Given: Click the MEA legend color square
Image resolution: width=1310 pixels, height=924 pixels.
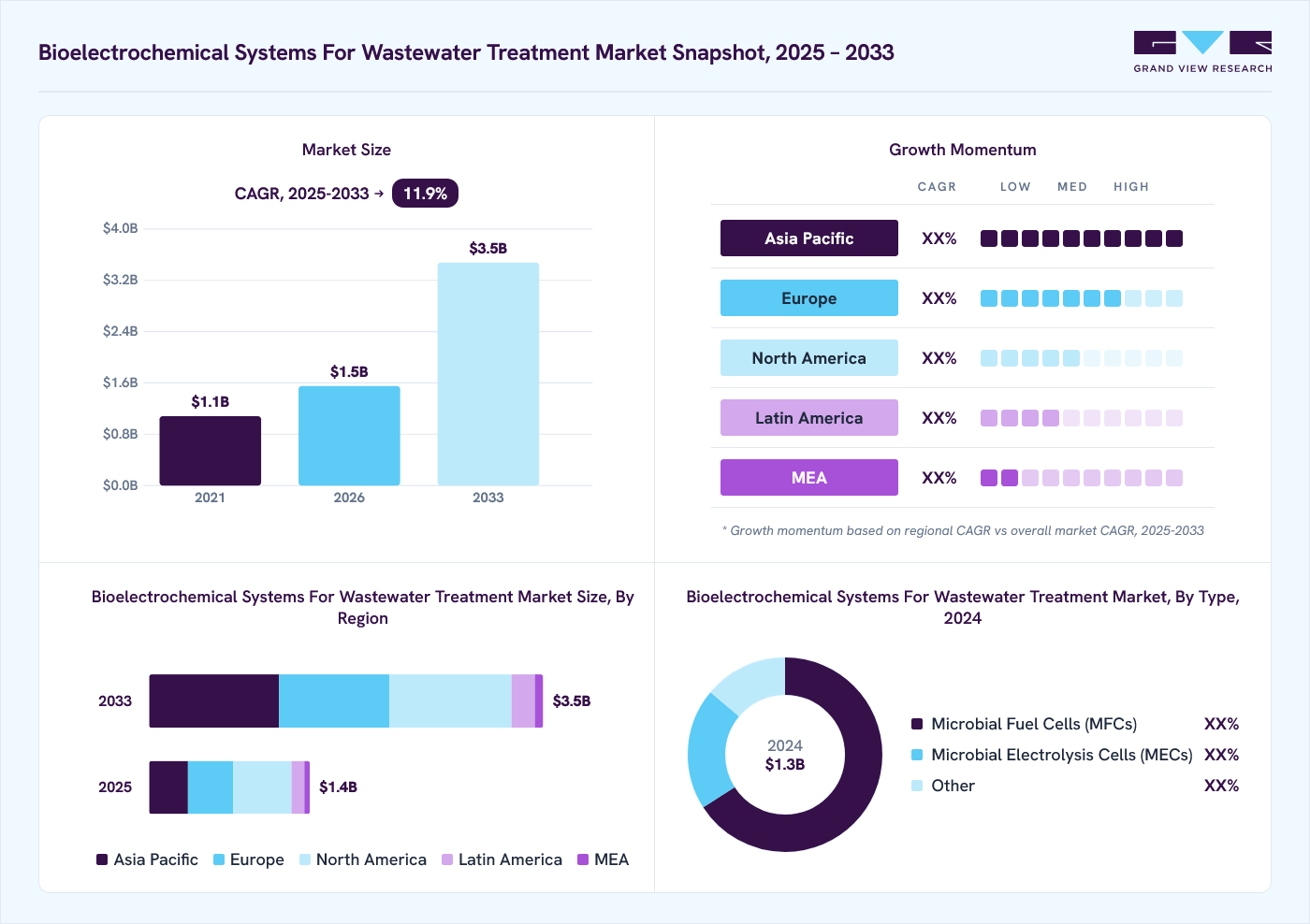Looking at the screenshot, I should tap(583, 859).
